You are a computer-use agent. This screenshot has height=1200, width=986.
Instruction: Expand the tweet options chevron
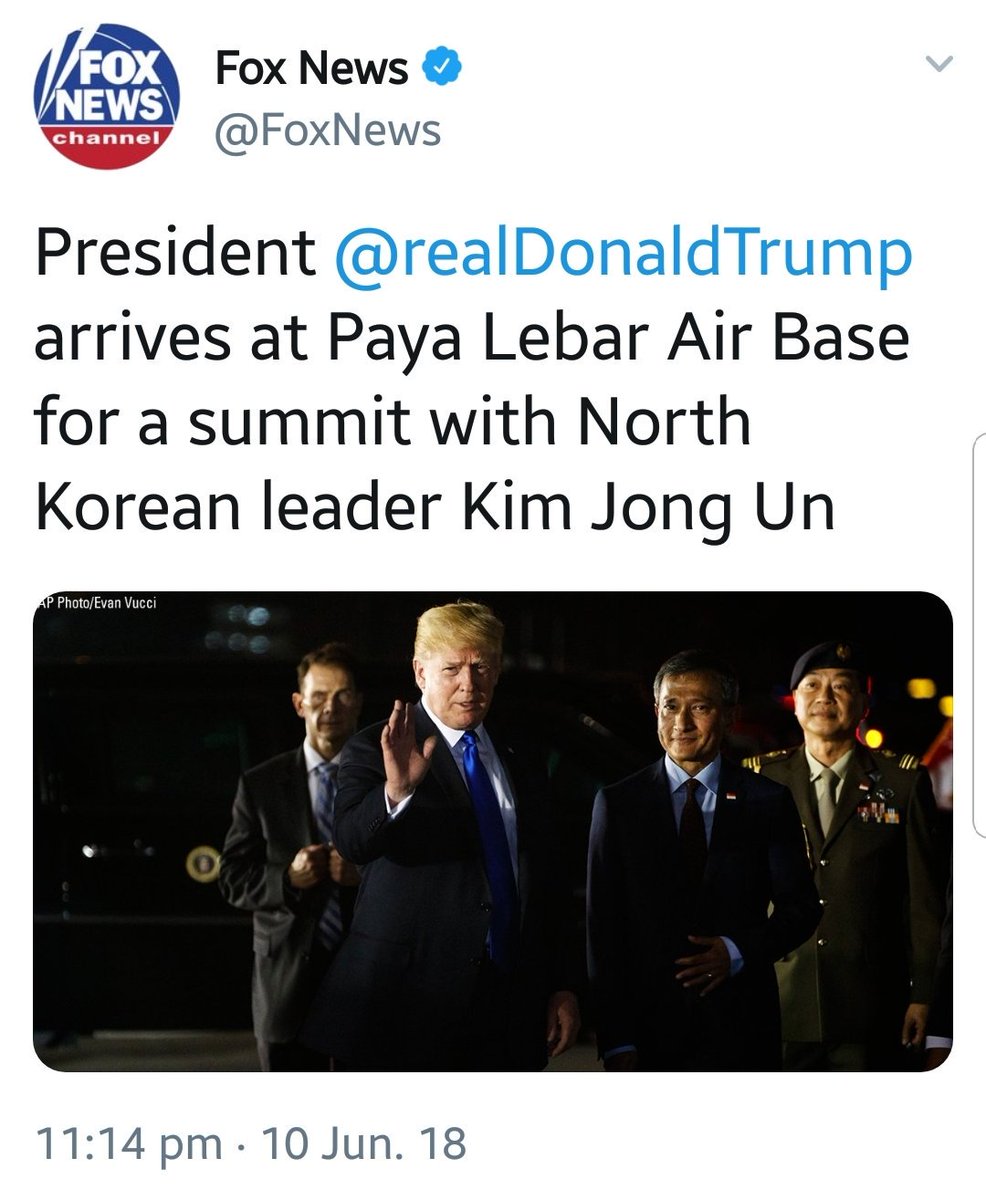tap(940, 66)
